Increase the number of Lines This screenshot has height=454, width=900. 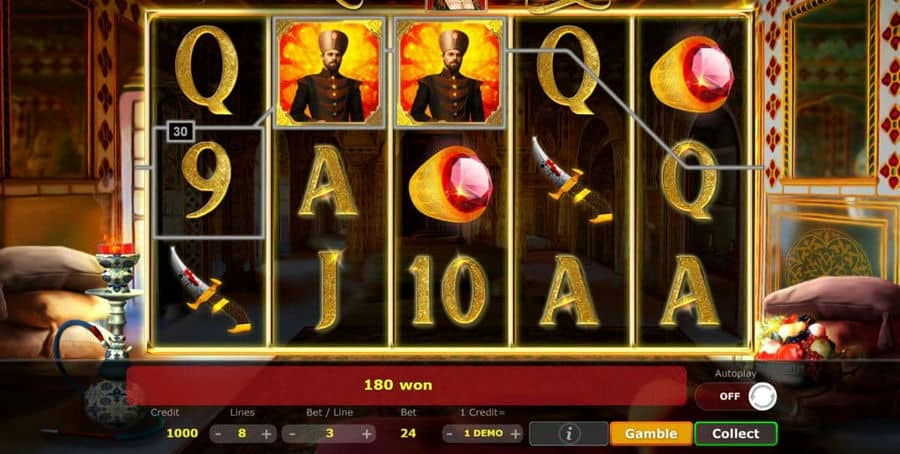(x=266, y=433)
